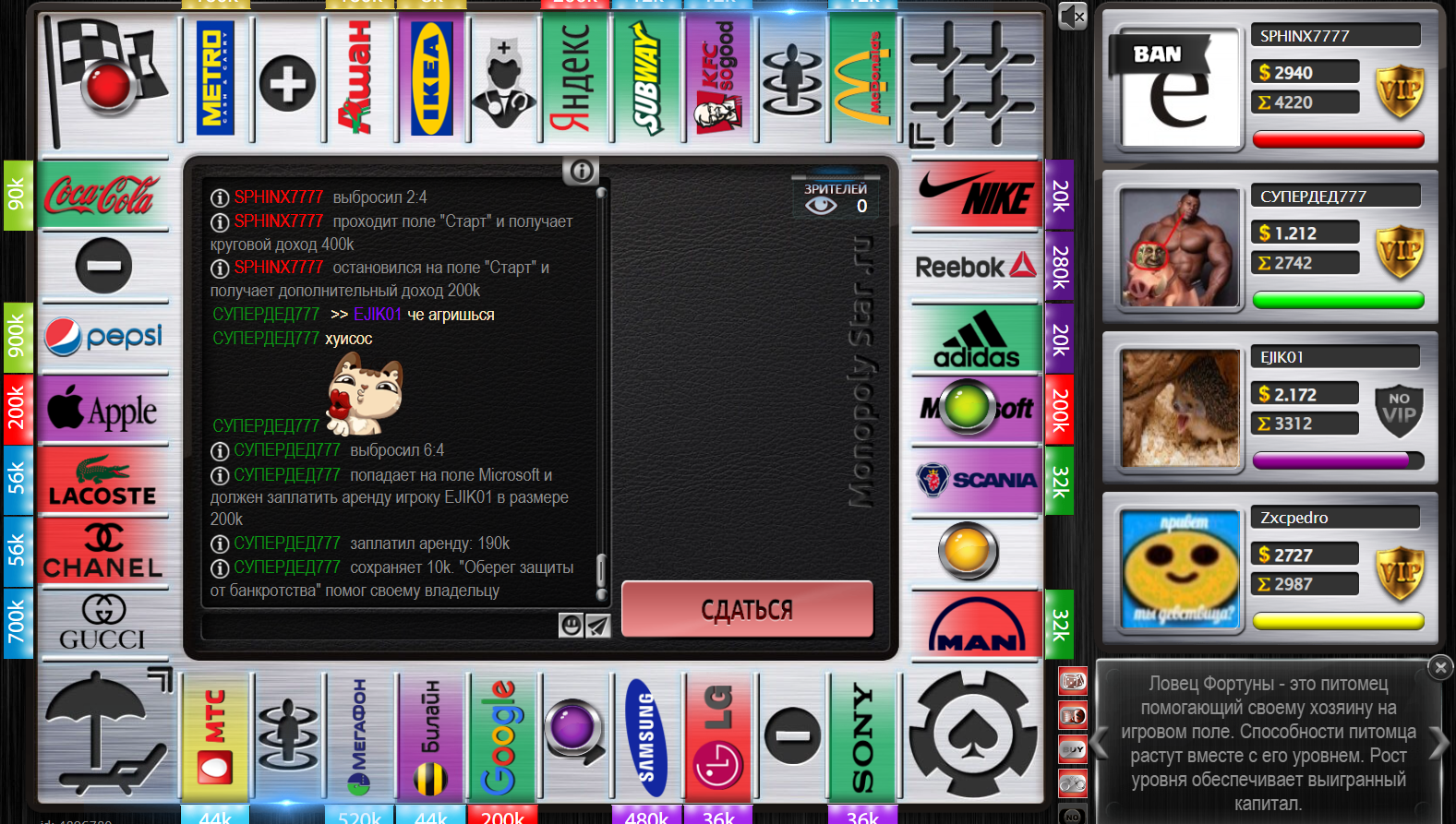Select the LG property cell
Image resolution: width=1456 pixels, height=824 pixels.
point(719,737)
